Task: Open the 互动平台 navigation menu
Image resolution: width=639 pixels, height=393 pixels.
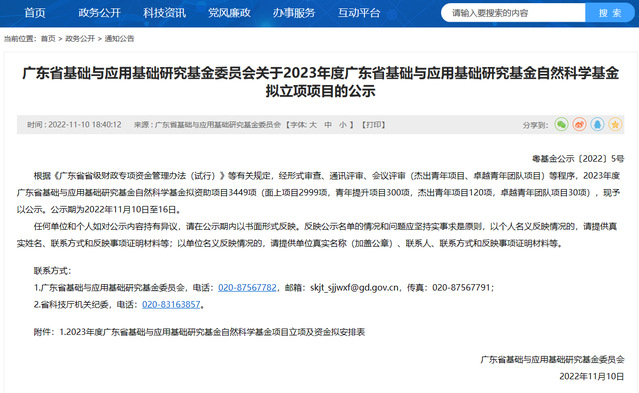Action: (x=359, y=13)
